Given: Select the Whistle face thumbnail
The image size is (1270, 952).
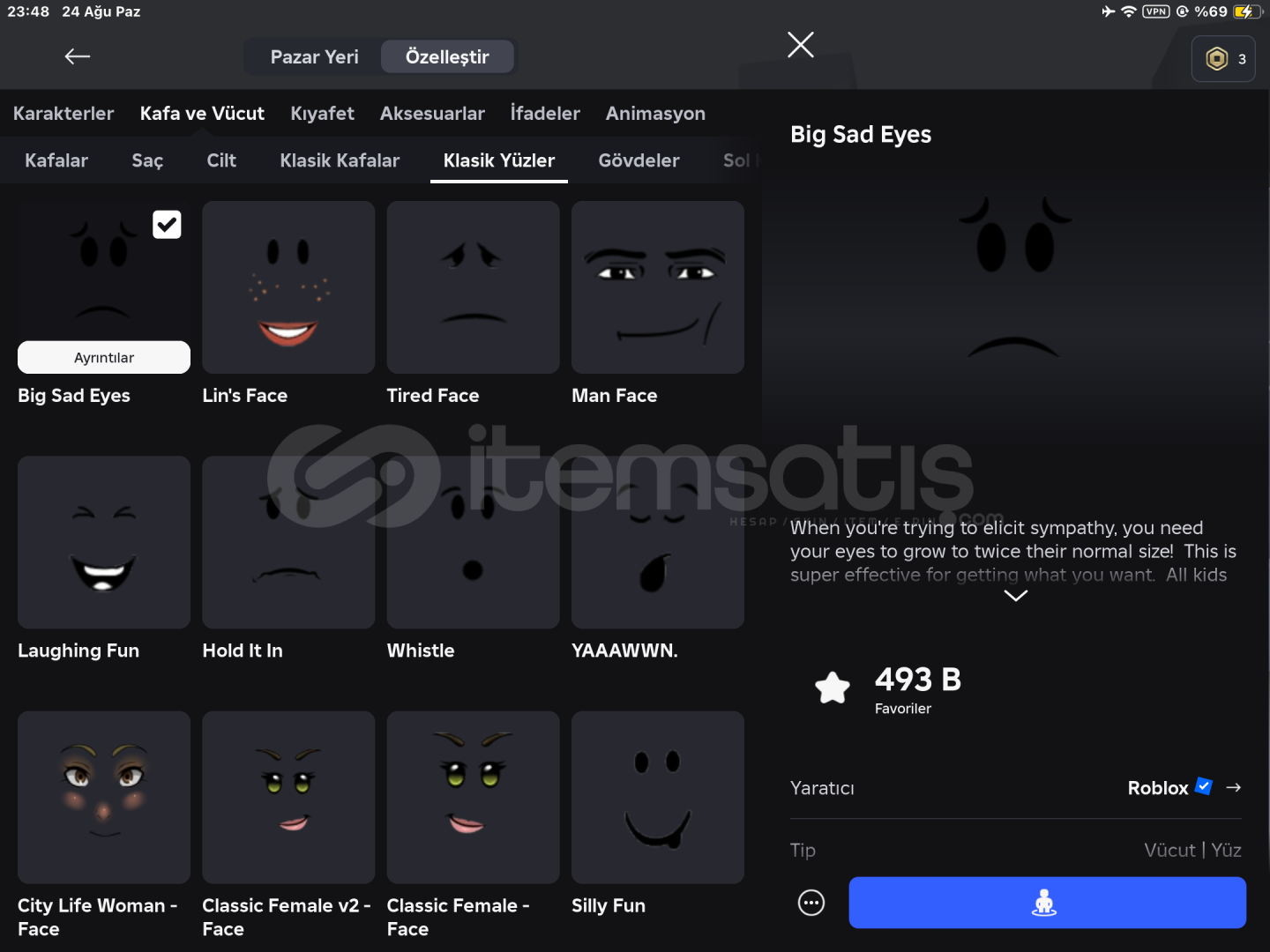Looking at the screenshot, I should click(x=473, y=542).
